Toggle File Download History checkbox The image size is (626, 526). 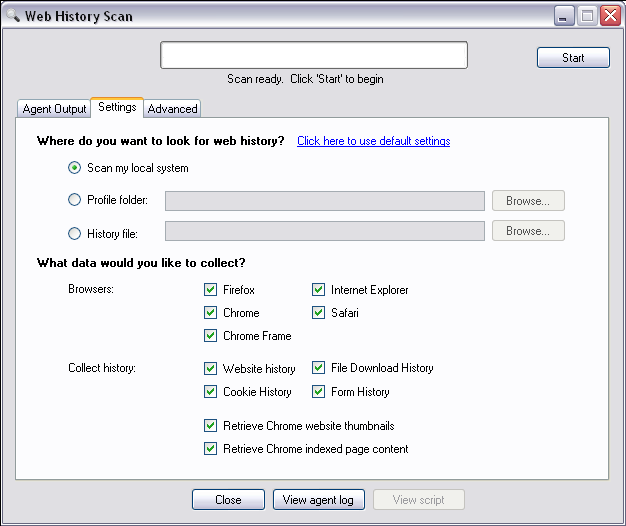click(319, 368)
